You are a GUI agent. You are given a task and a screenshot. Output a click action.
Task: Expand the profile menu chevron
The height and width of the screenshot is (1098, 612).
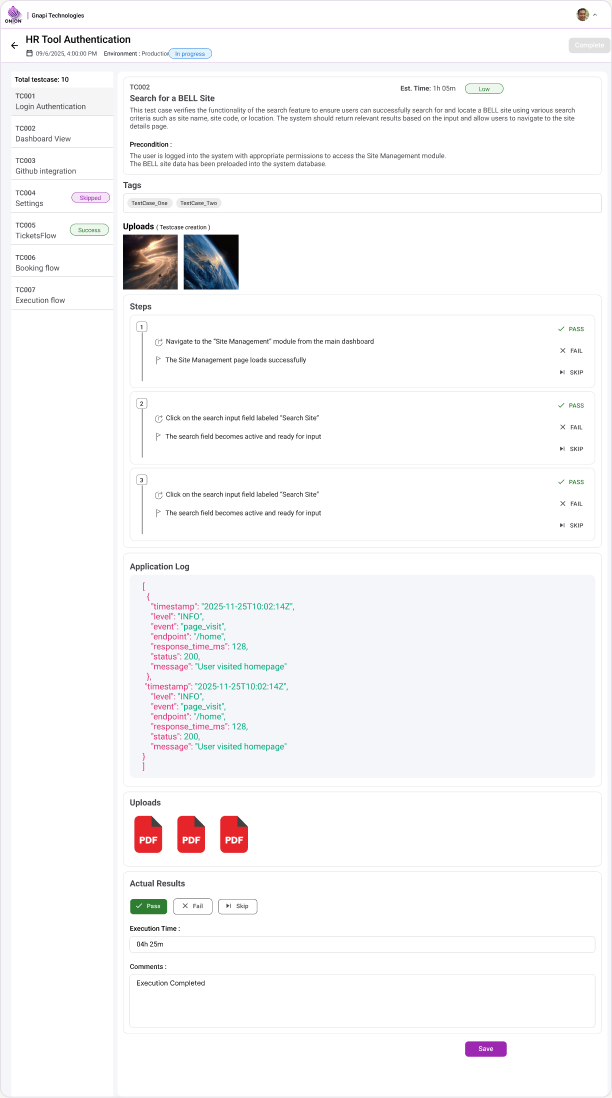point(595,14)
